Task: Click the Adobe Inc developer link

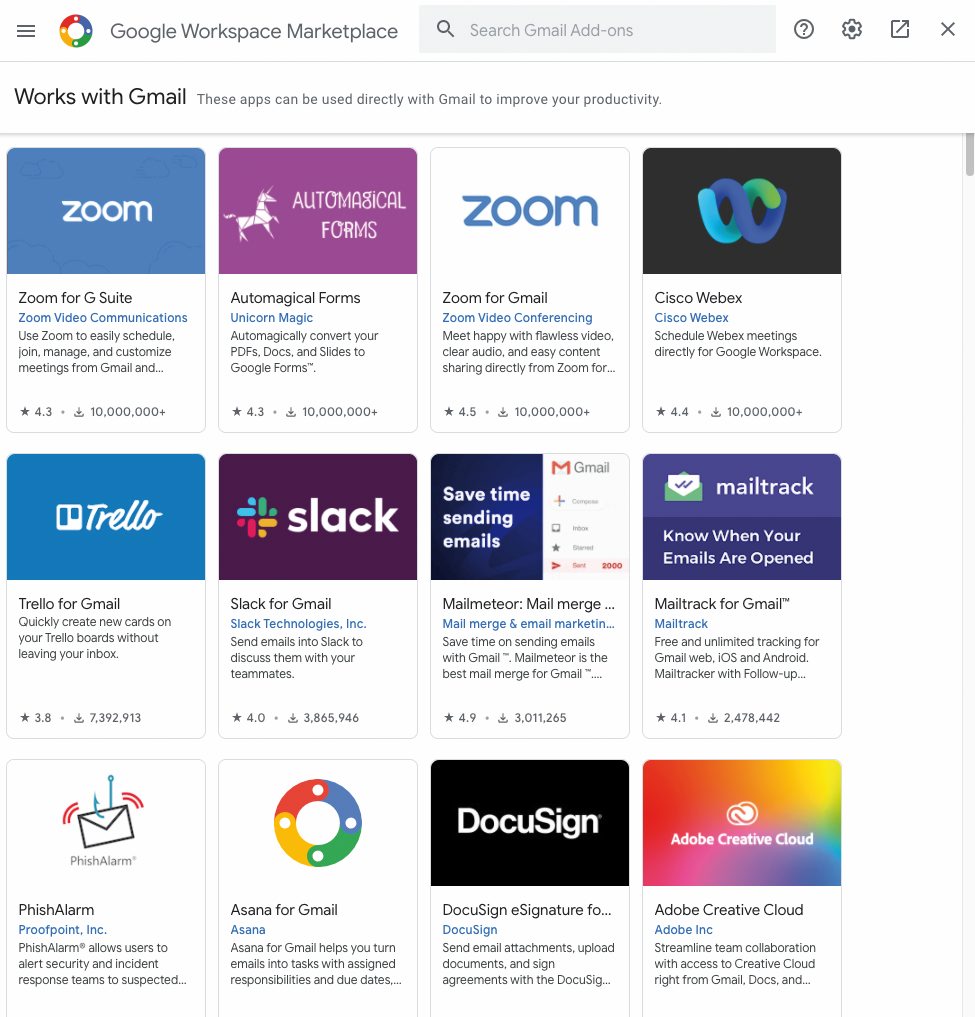Action: pyautogui.click(x=683, y=930)
